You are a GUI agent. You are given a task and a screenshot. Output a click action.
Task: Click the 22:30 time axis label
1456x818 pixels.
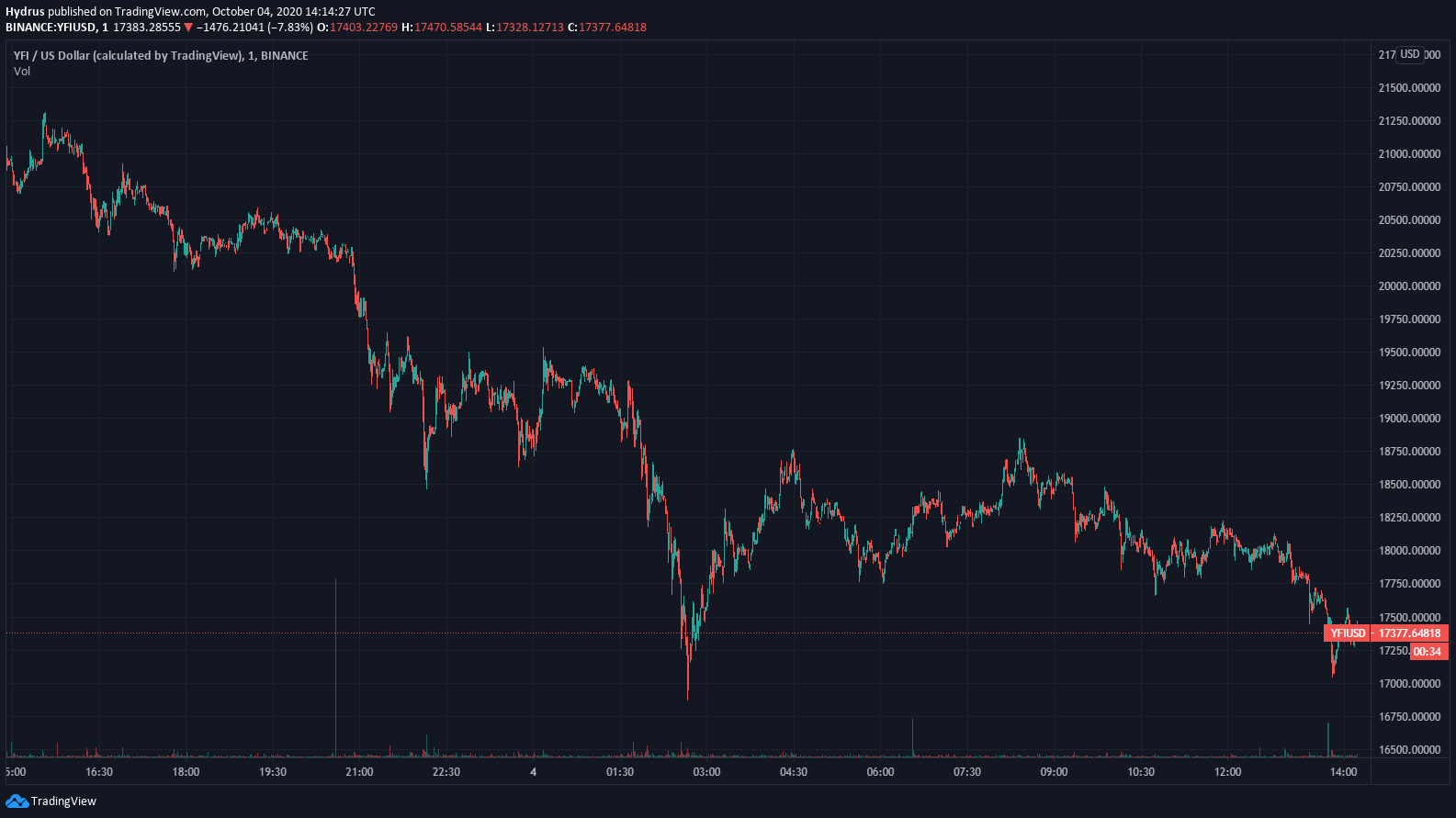pyautogui.click(x=446, y=772)
